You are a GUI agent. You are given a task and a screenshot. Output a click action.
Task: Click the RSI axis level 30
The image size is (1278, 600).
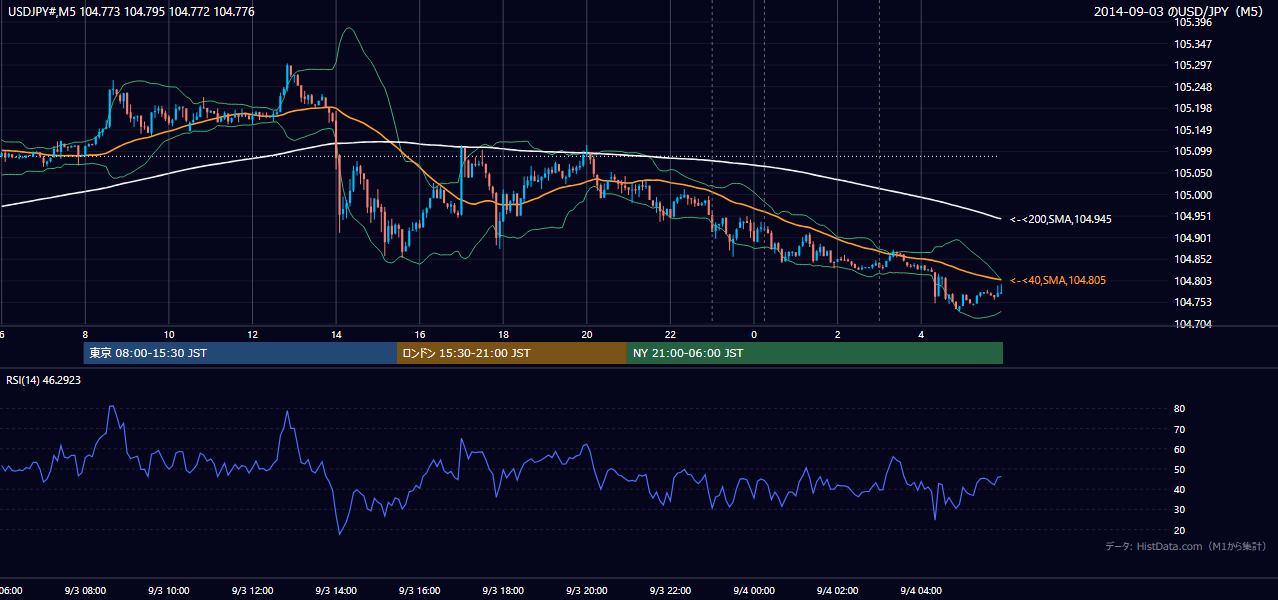[1180, 509]
